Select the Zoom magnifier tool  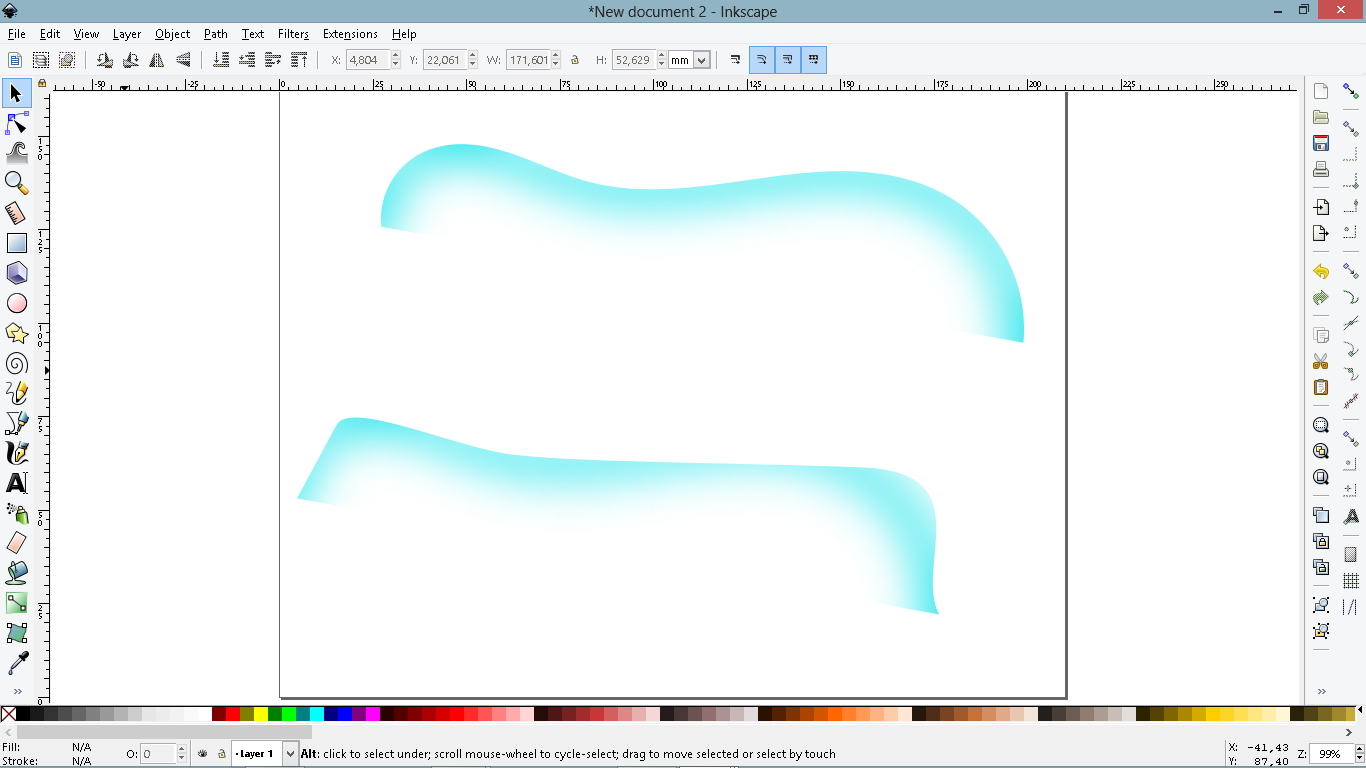16,183
